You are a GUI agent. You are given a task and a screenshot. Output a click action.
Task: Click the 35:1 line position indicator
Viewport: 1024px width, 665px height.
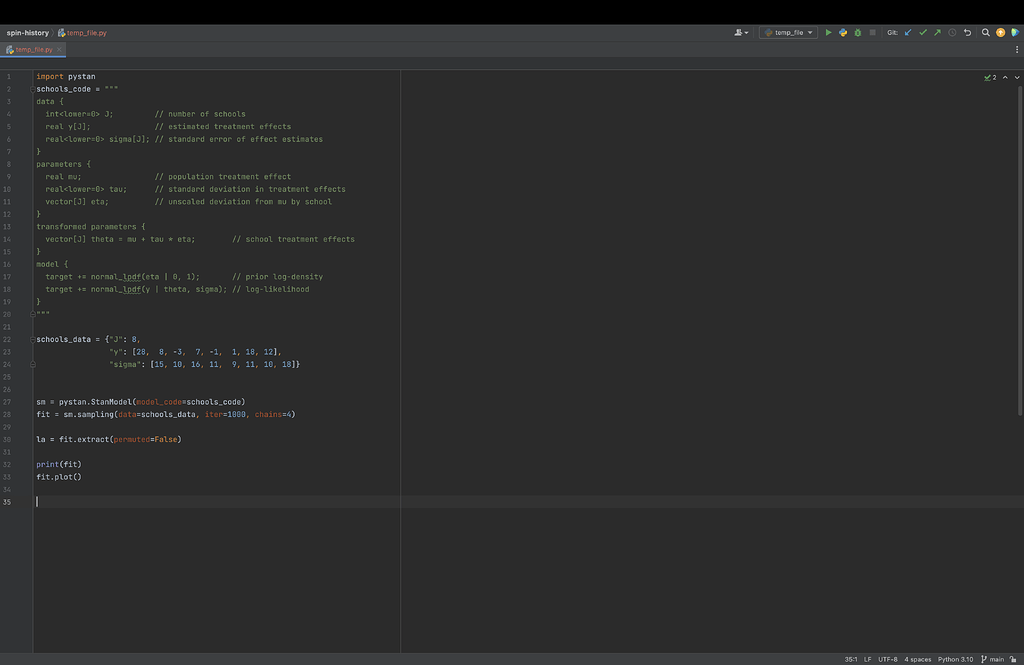coord(851,659)
